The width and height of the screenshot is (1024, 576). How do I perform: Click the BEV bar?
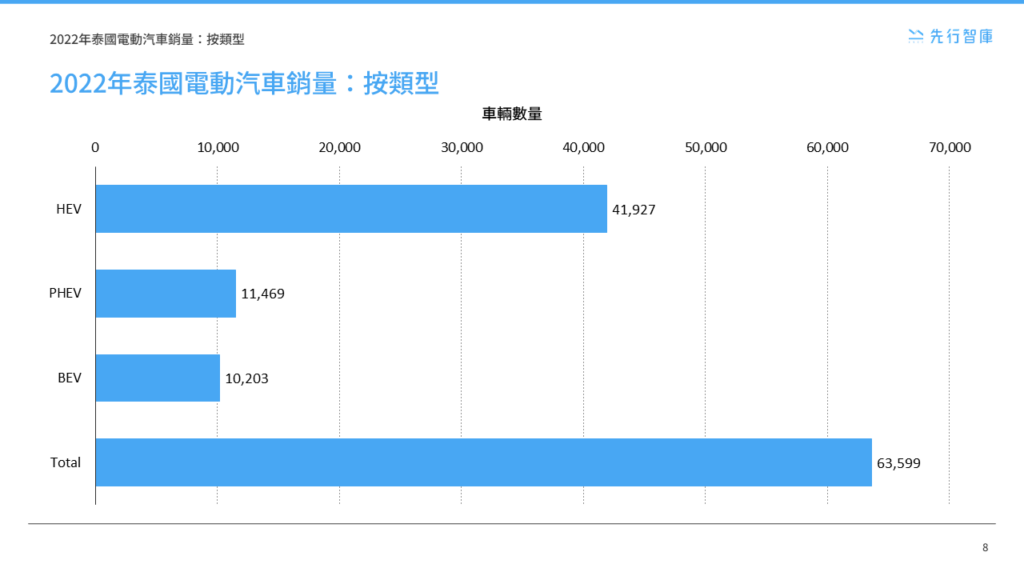coord(158,378)
